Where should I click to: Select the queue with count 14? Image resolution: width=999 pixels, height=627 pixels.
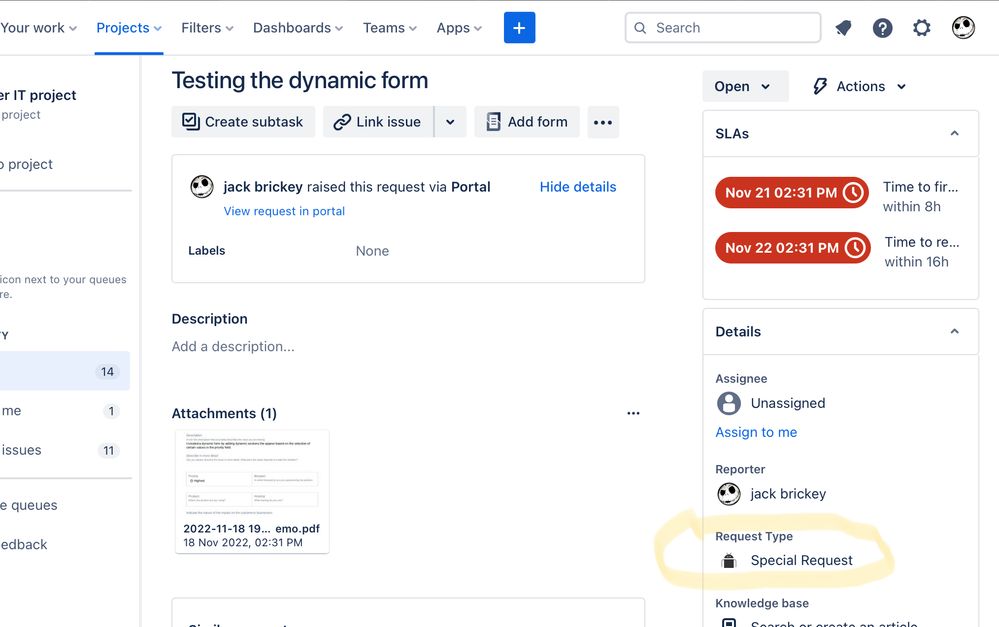click(x=64, y=371)
